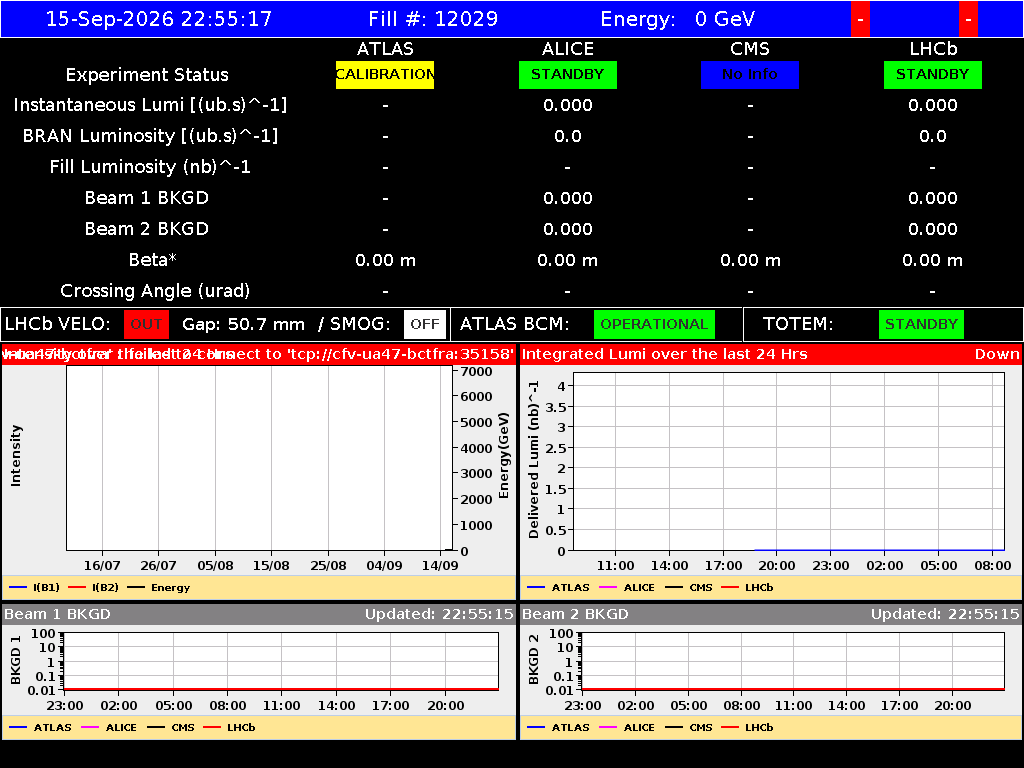Click the Instantaneous Lumi row label
This screenshot has height=768, width=1024.
[x=150, y=105]
